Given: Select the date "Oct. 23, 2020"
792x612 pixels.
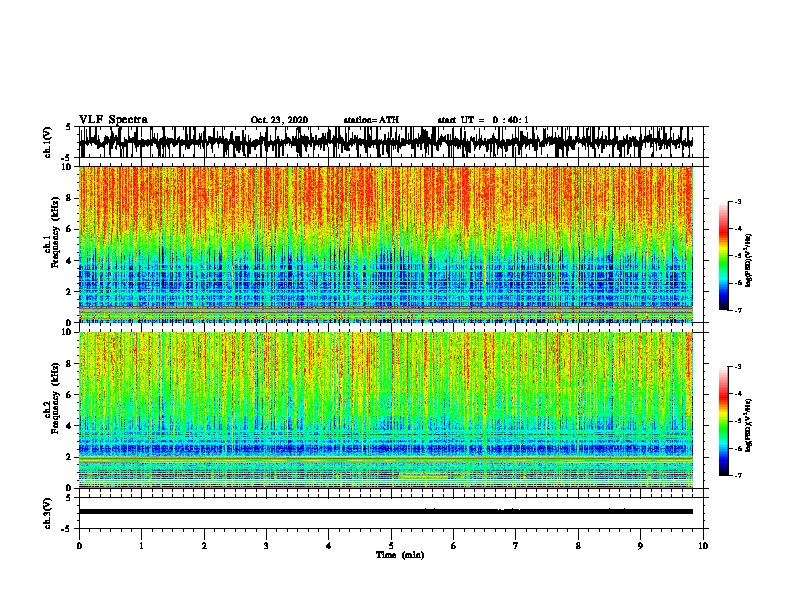Looking at the screenshot, I should click(x=279, y=120).
